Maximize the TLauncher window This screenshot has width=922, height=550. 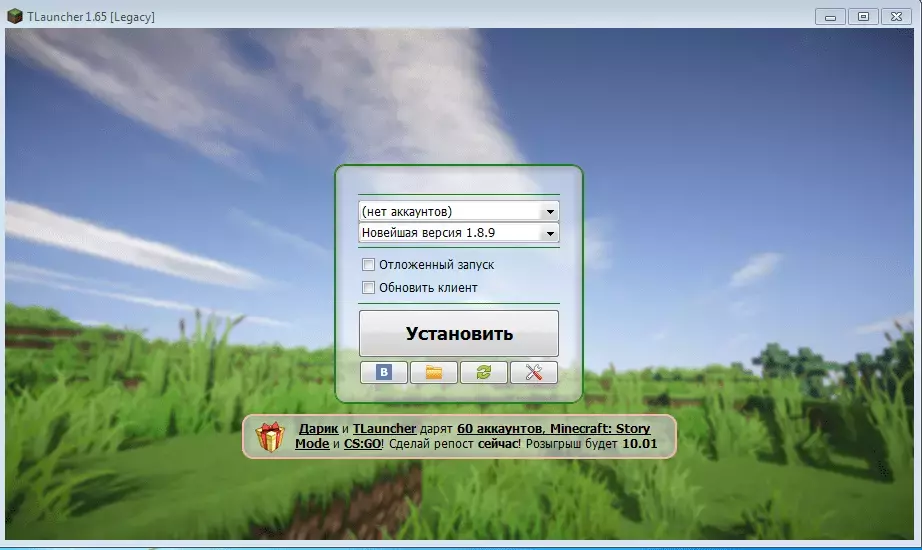pos(863,16)
